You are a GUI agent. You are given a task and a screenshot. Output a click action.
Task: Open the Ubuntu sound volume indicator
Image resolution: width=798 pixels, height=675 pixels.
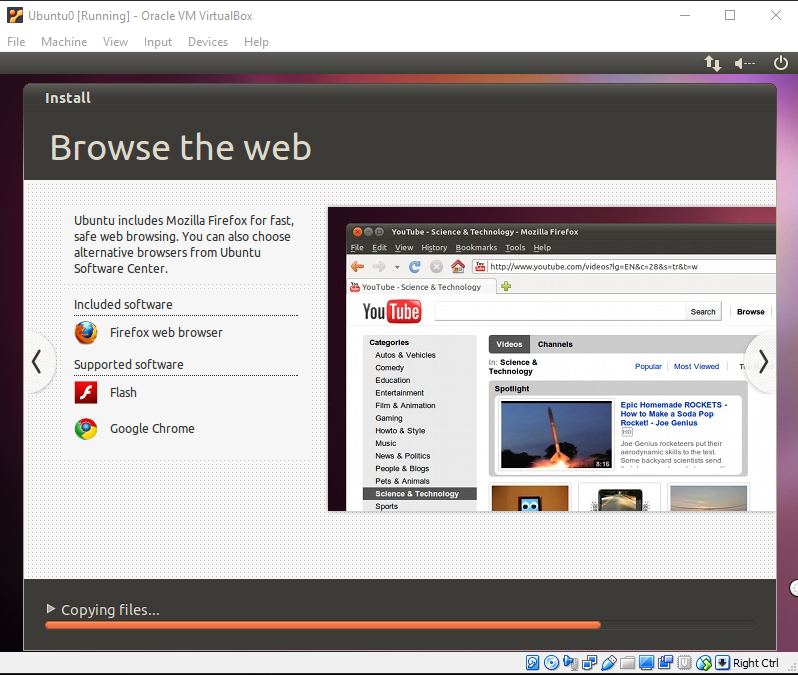click(x=745, y=63)
